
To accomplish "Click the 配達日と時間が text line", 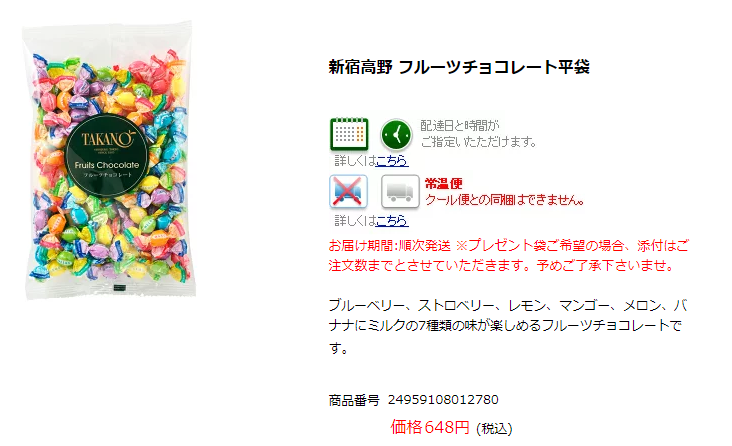I will (x=460, y=126).
